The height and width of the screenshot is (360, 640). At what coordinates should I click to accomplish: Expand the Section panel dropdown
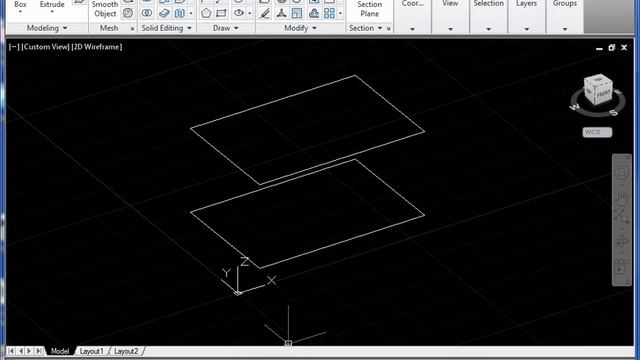[365, 28]
